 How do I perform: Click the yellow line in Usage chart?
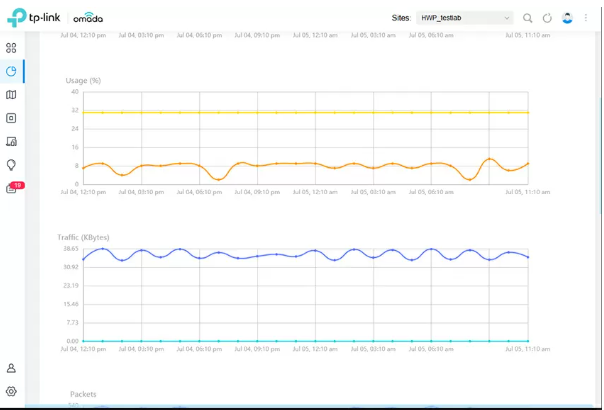(300, 112)
